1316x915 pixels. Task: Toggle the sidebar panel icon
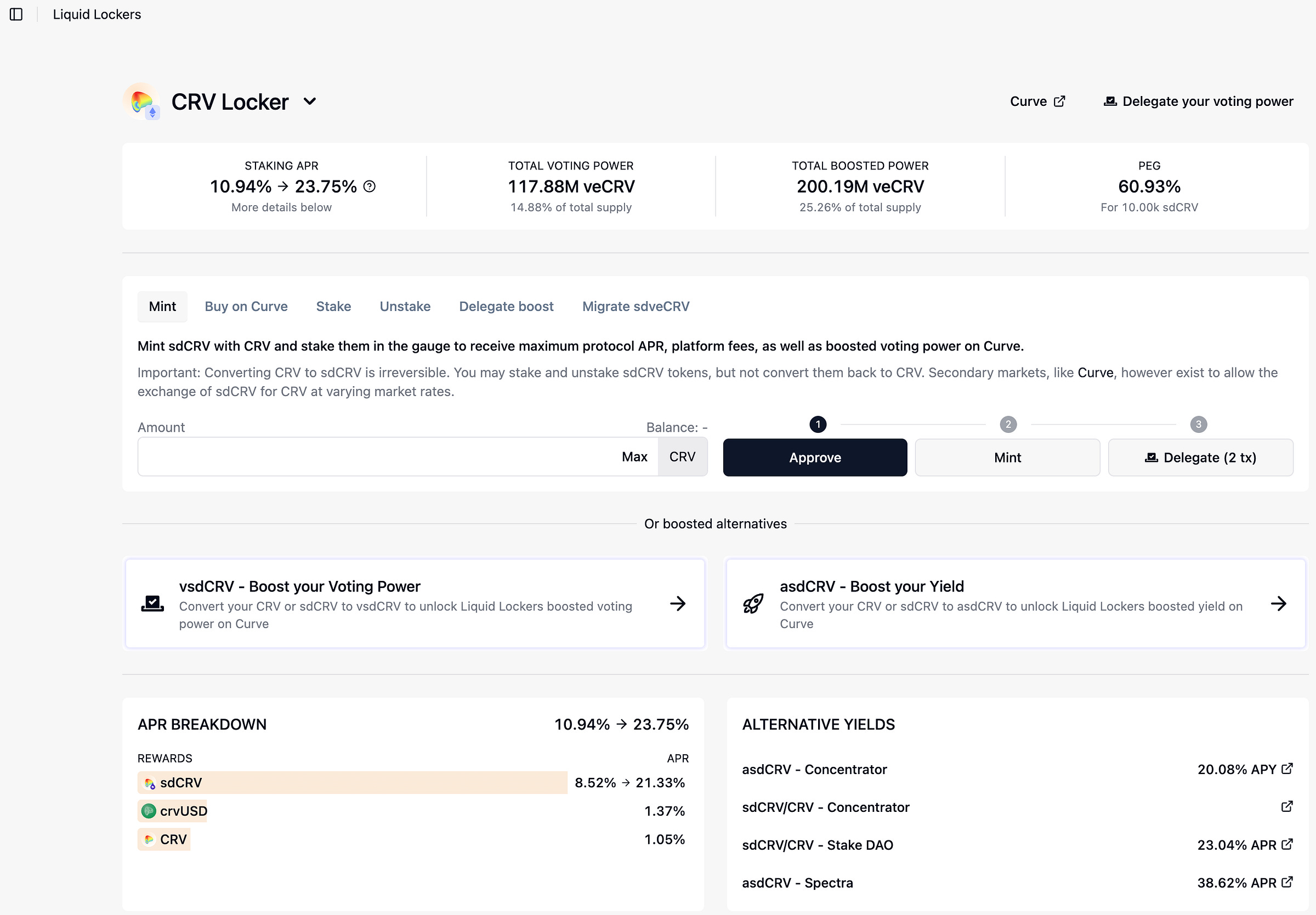[16, 14]
